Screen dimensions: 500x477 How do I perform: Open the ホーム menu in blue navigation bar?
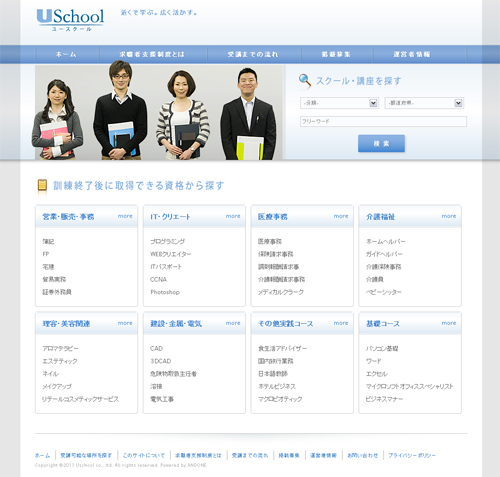66,54
